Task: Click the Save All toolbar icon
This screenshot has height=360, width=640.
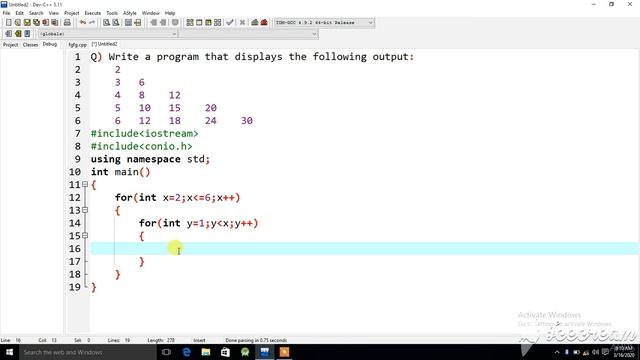Action: coord(36,22)
